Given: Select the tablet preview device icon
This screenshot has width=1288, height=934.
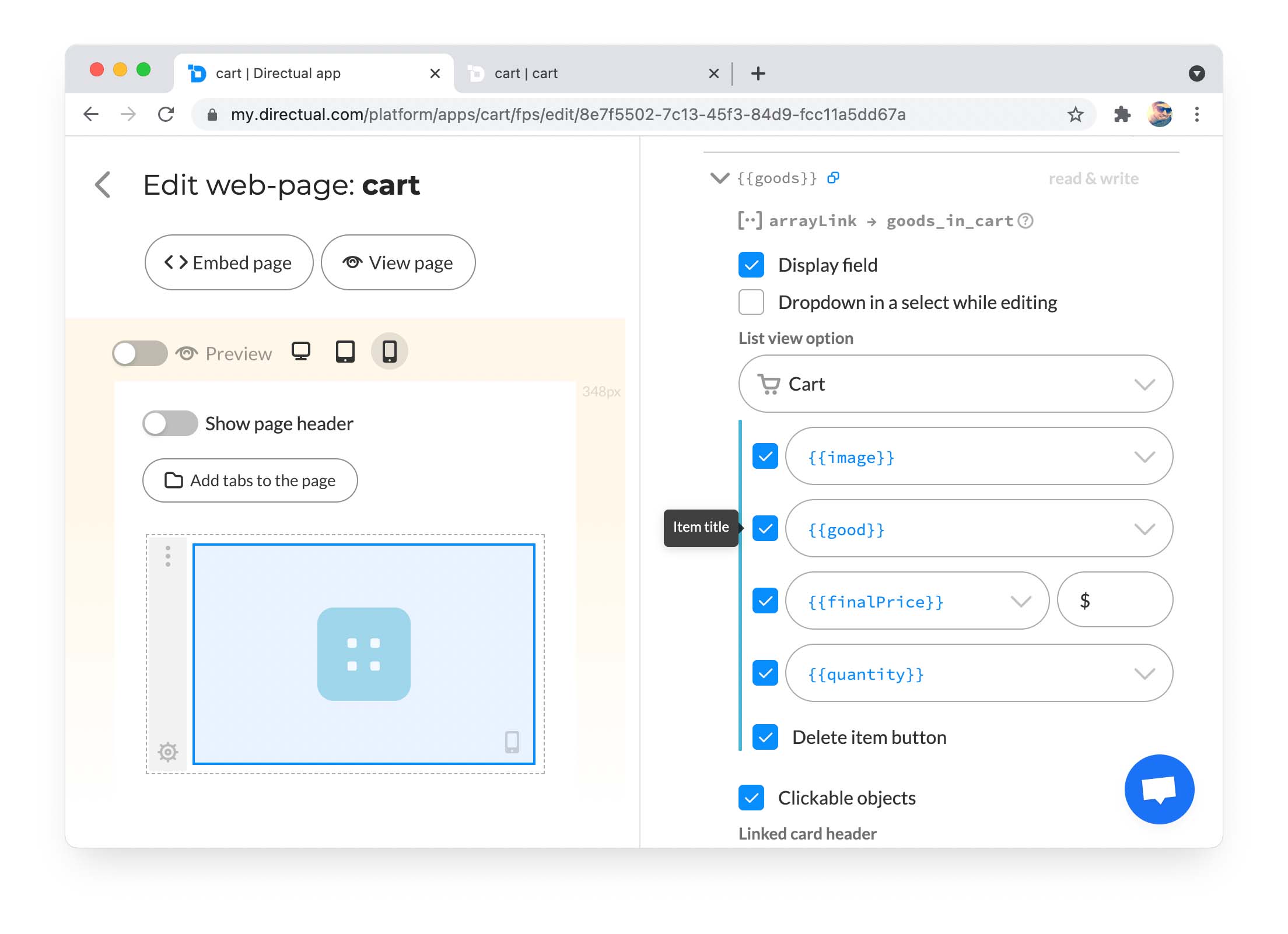Looking at the screenshot, I should [x=345, y=352].
